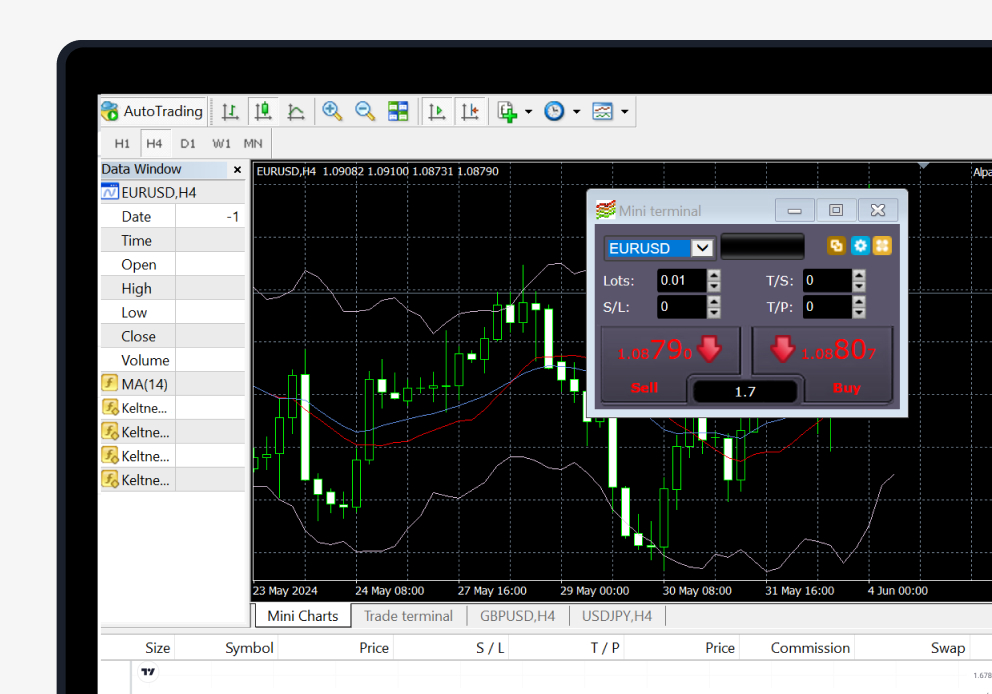Zoom out on the chart

coord(365,111)
